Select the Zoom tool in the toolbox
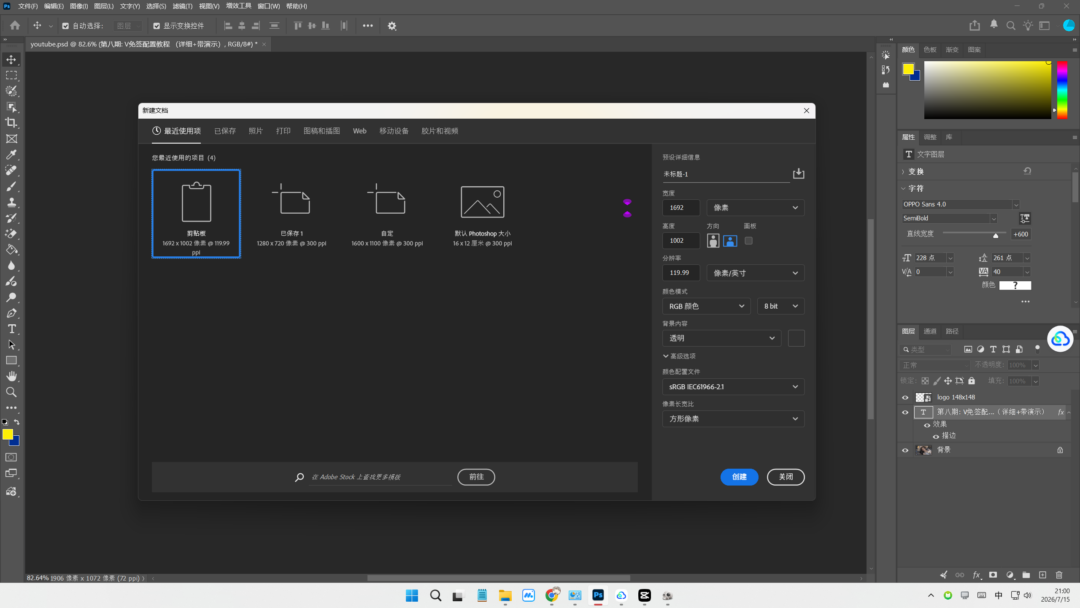The width and height of the screenshot is (1080, 608). [x=12, y=392]
